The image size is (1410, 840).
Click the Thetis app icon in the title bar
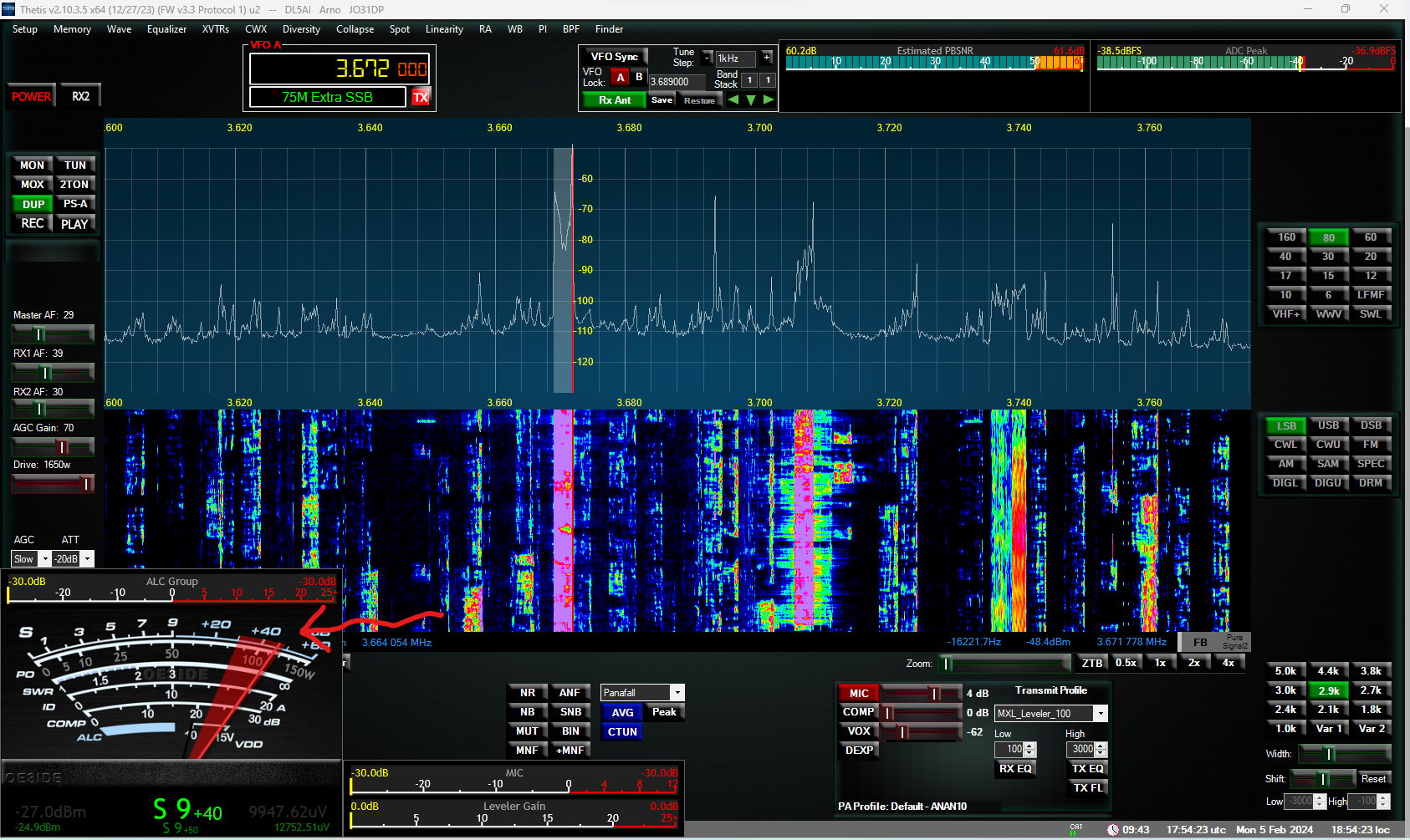(x=9, y=9)
